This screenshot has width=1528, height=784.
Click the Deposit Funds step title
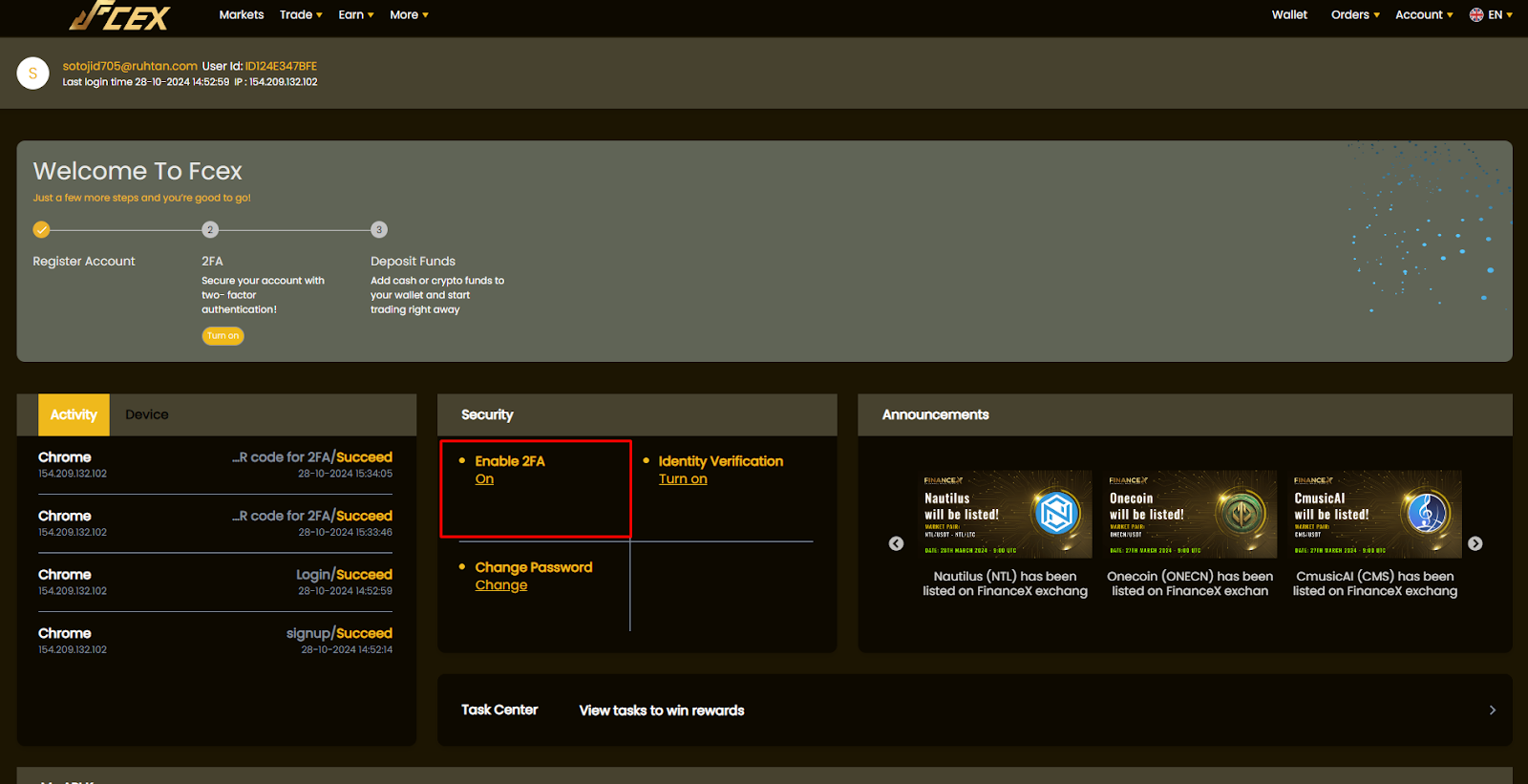click(414, 261)
